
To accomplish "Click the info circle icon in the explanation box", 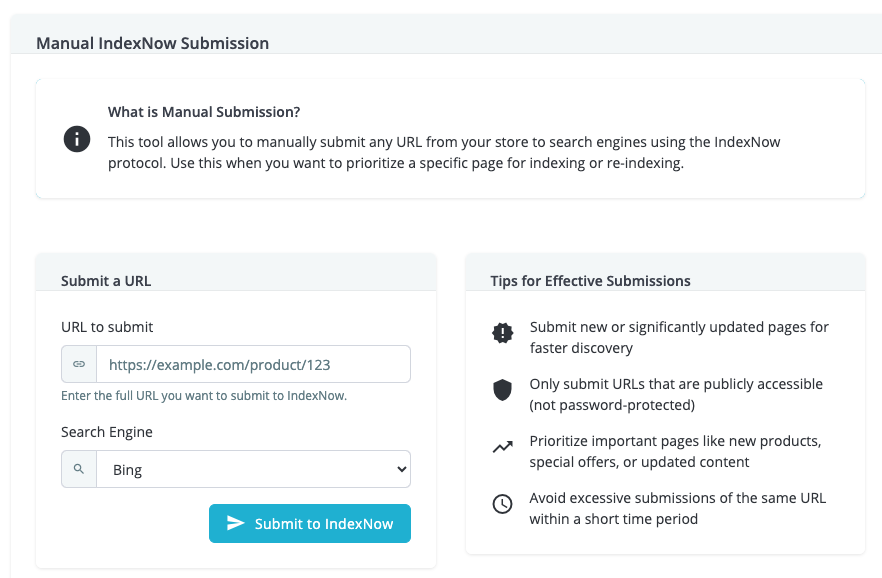I will tap(77, 139).
